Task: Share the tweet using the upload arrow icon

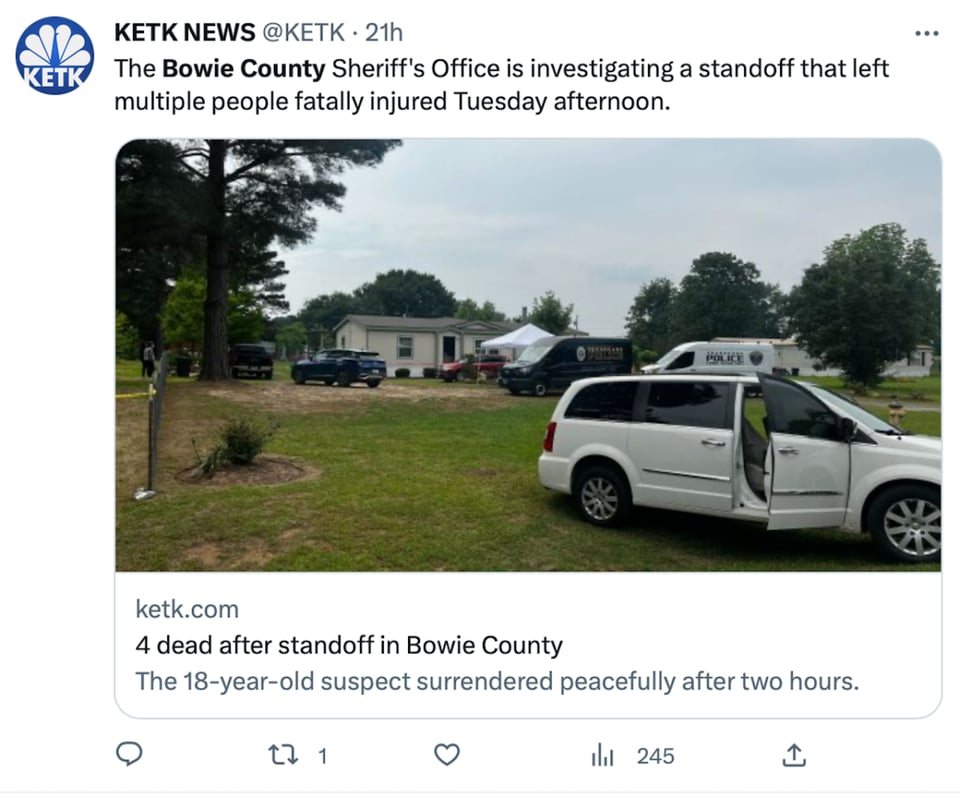Action: (794, 755)
